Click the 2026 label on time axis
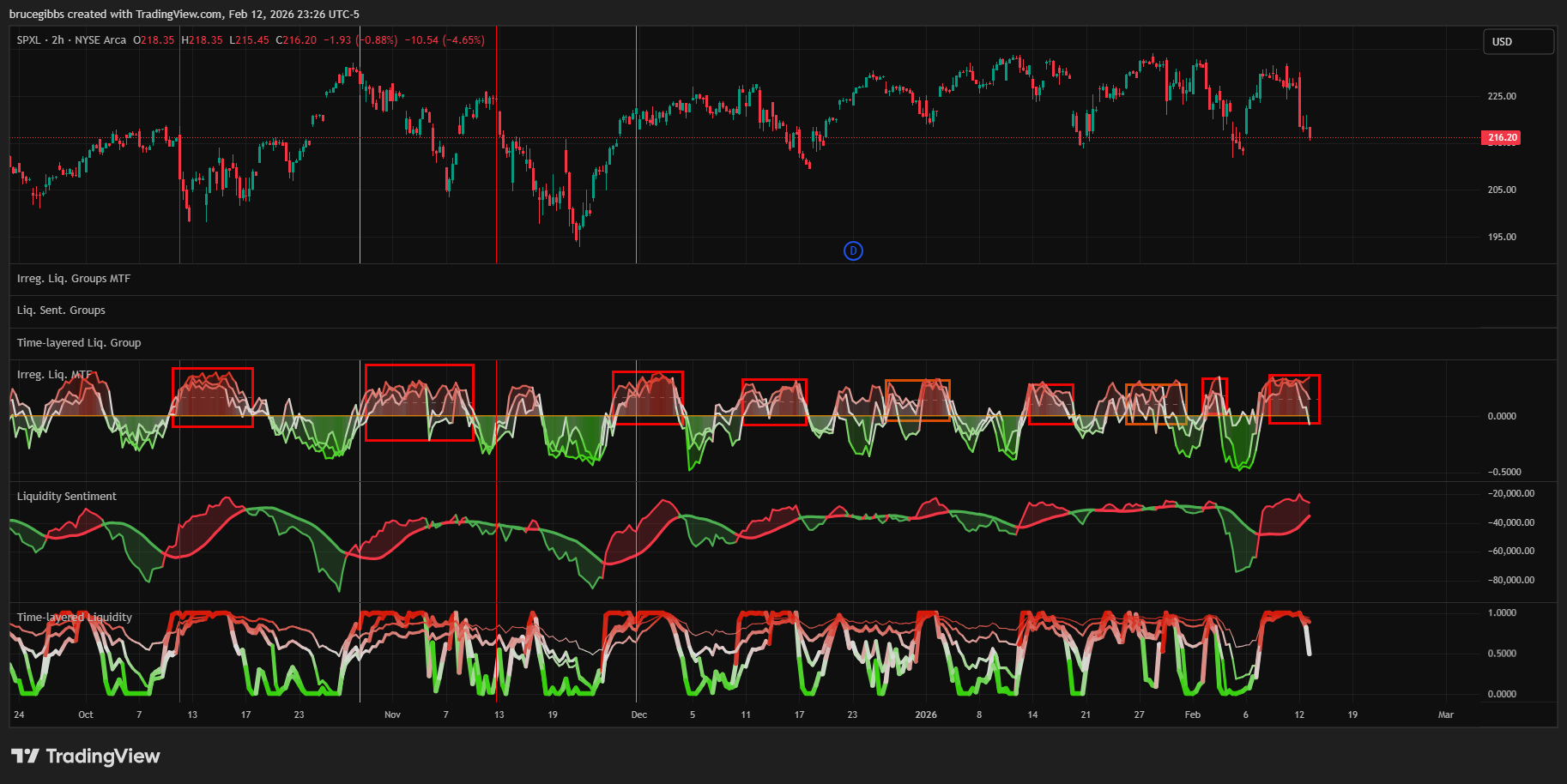The height and width of the screenshot is (784, 1567). 926,715
